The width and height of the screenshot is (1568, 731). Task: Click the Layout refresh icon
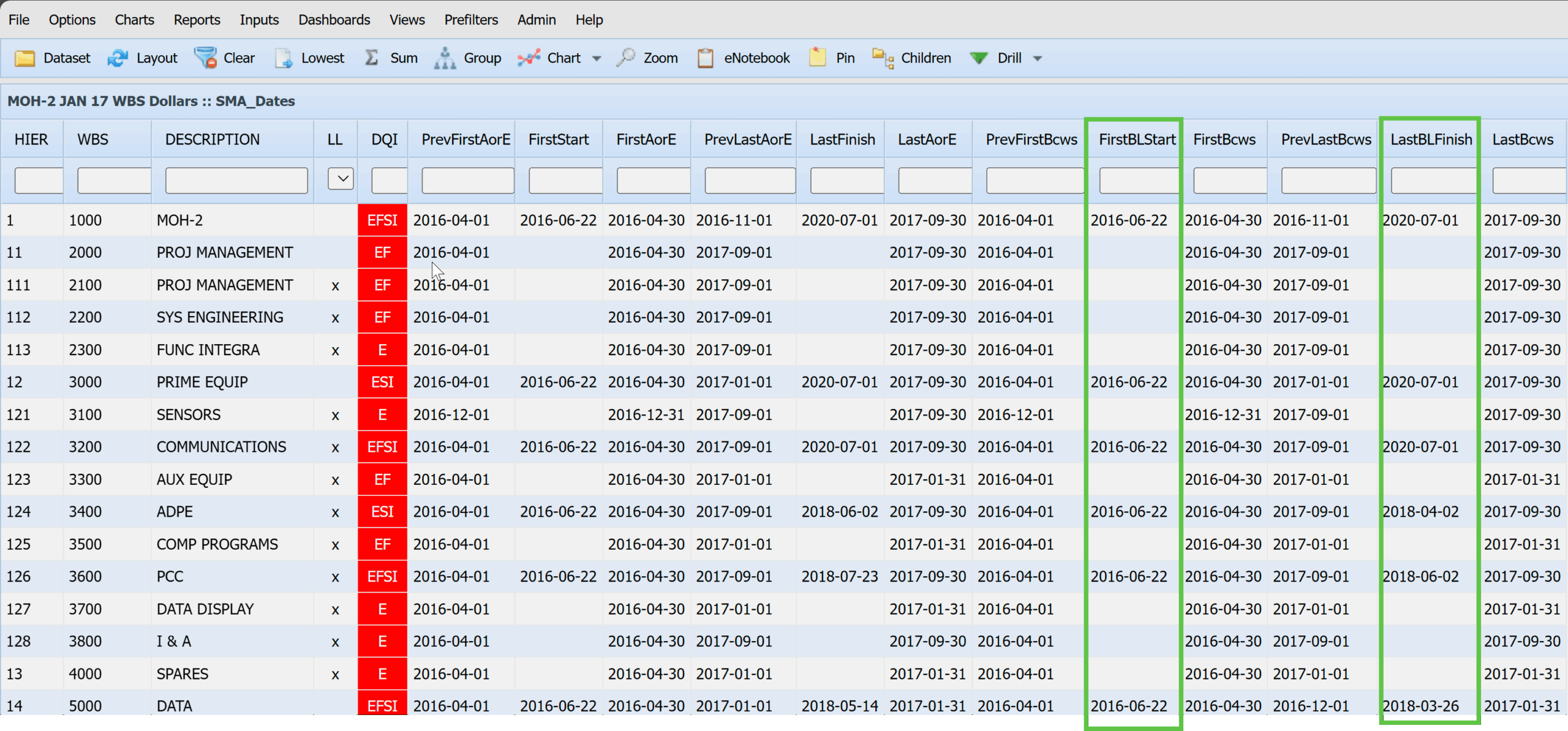[x=118, y=58]
